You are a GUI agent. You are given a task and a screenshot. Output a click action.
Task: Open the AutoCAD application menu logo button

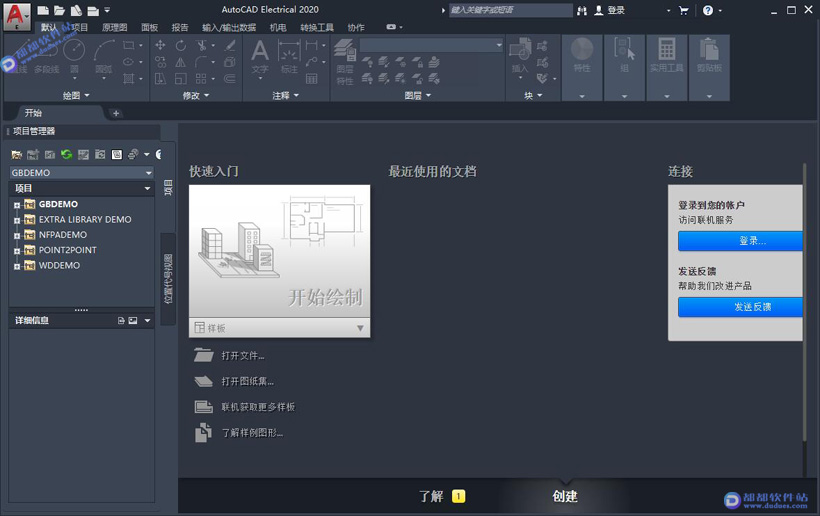17,16
